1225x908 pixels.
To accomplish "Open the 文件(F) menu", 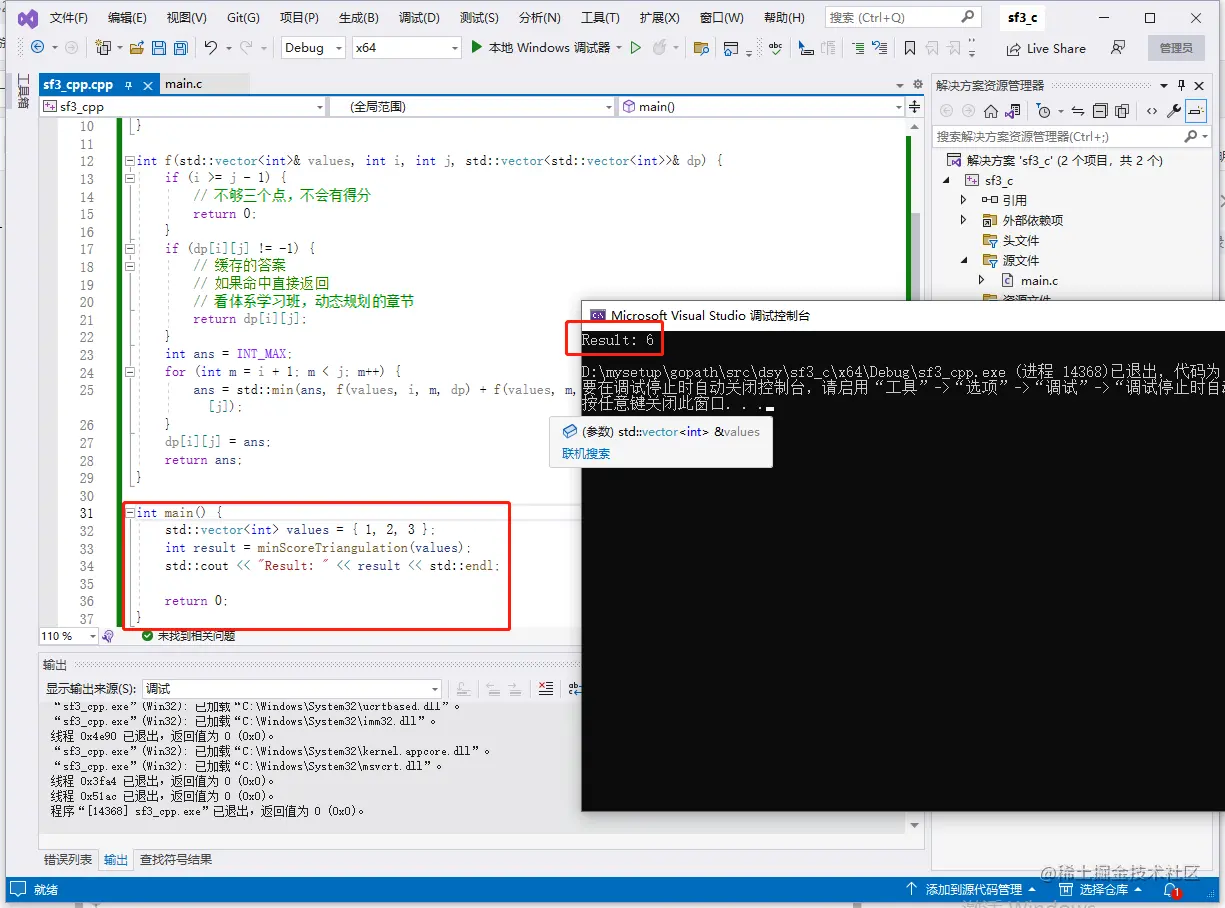I will 69,18.
